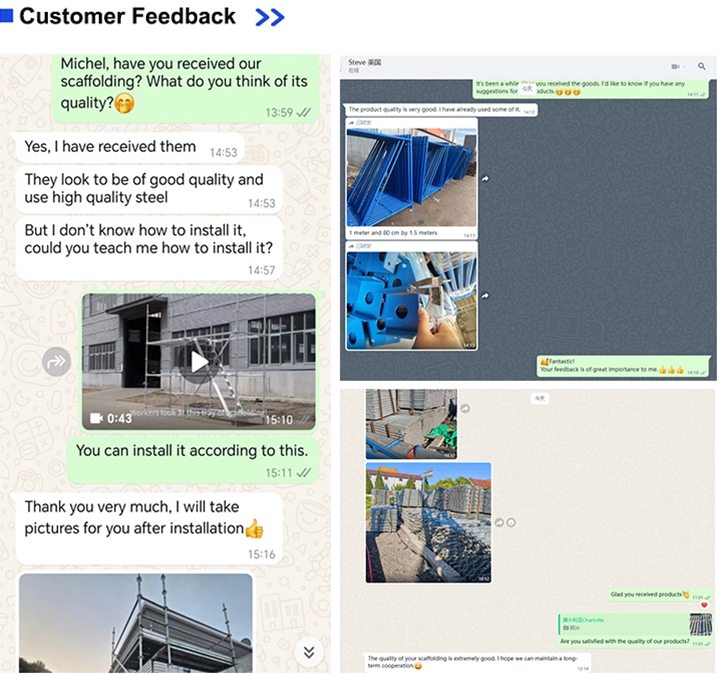Select 'Glad you received products' message

(x=660, y=594)
